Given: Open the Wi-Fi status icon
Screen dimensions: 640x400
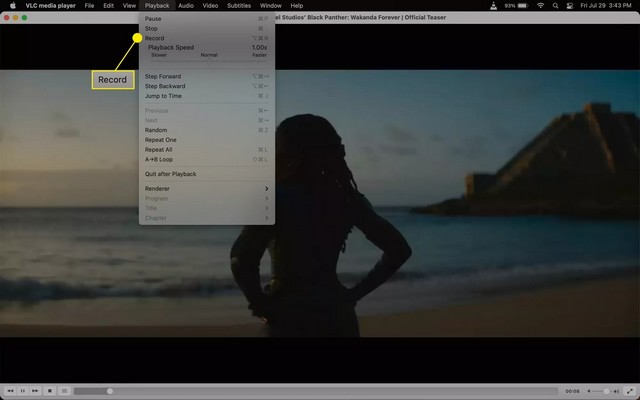Looking at the screenshot, I should [x=541, y=6].
